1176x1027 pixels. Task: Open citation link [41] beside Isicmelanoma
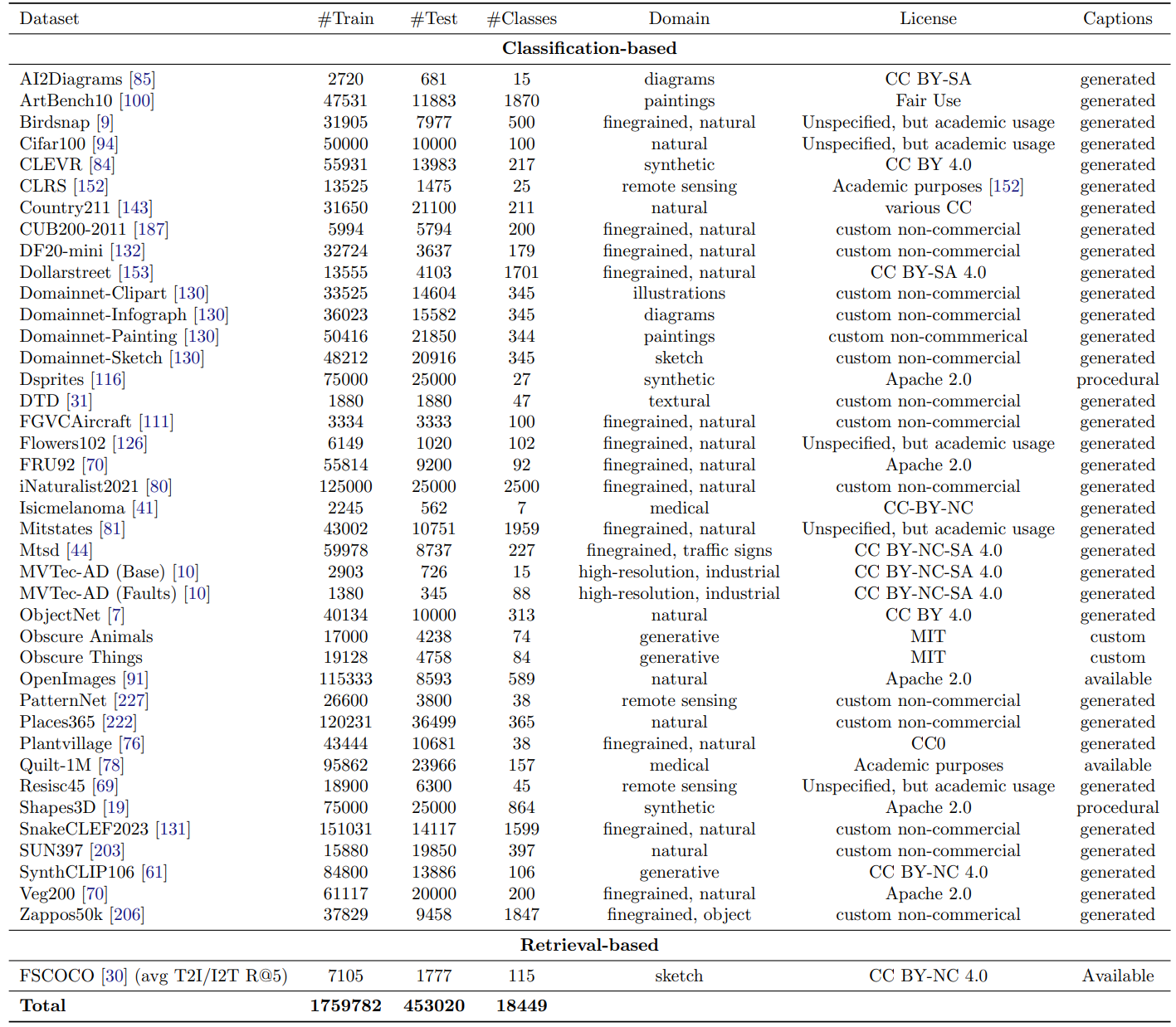(x=144, y=508)
